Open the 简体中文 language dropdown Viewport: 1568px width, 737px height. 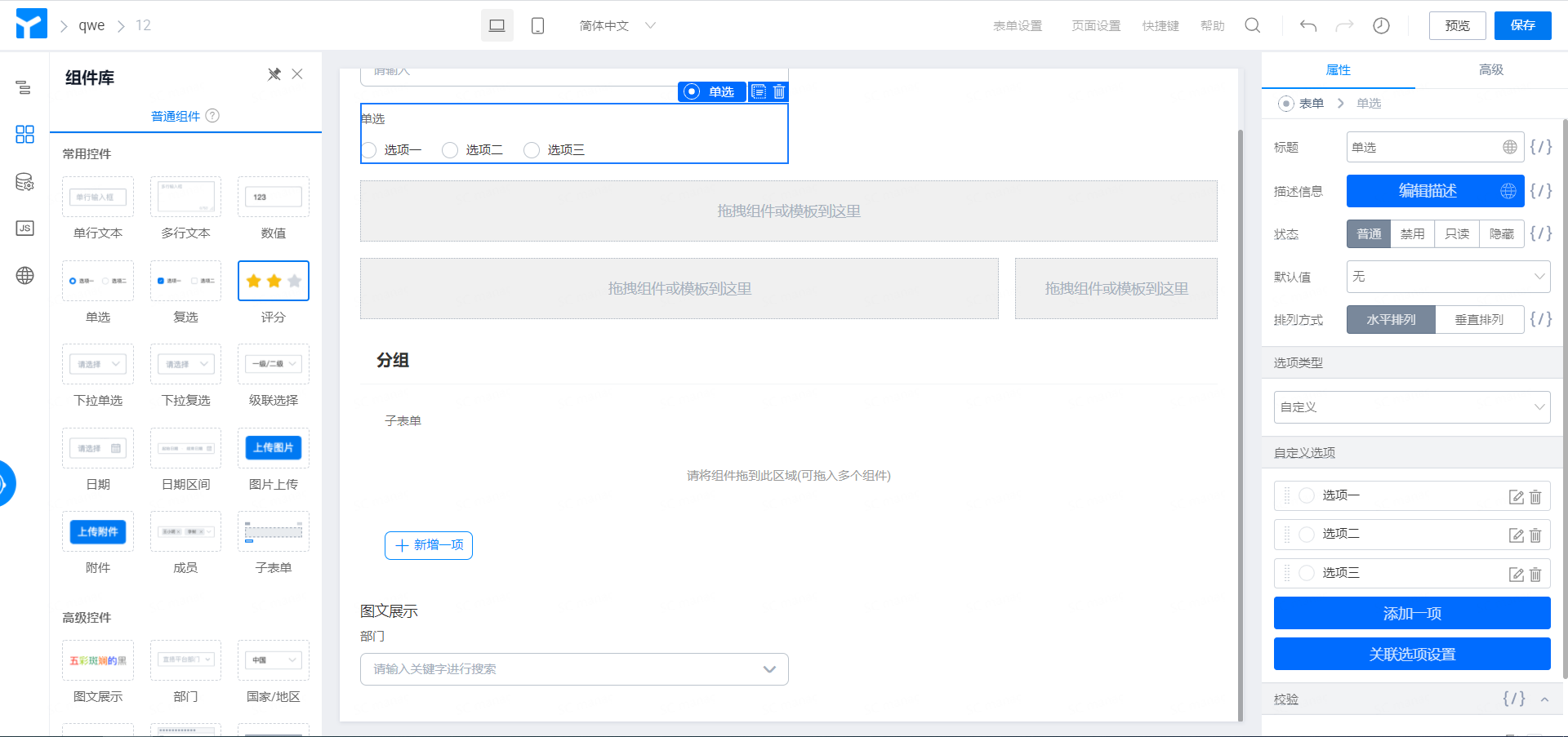point(618,25)
